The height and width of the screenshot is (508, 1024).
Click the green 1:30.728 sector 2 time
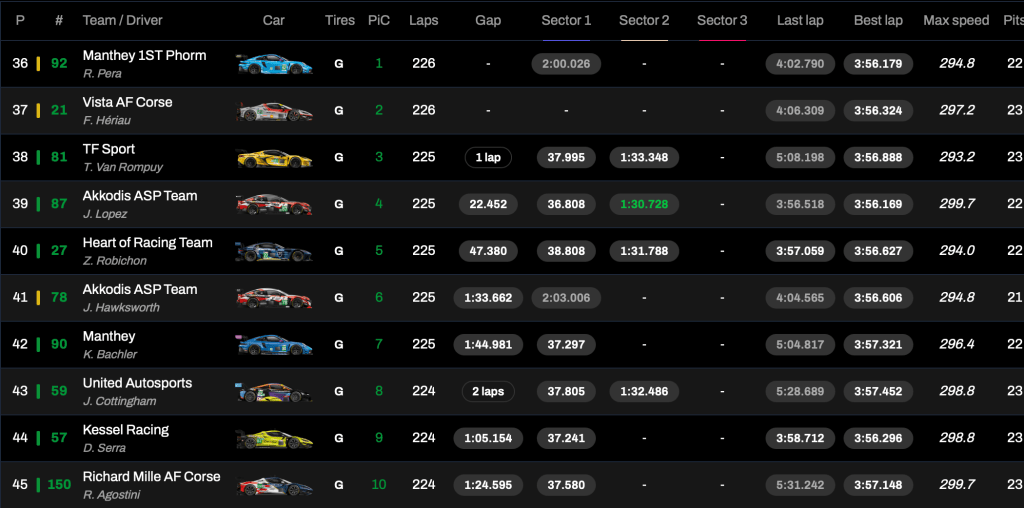[644, 204]
